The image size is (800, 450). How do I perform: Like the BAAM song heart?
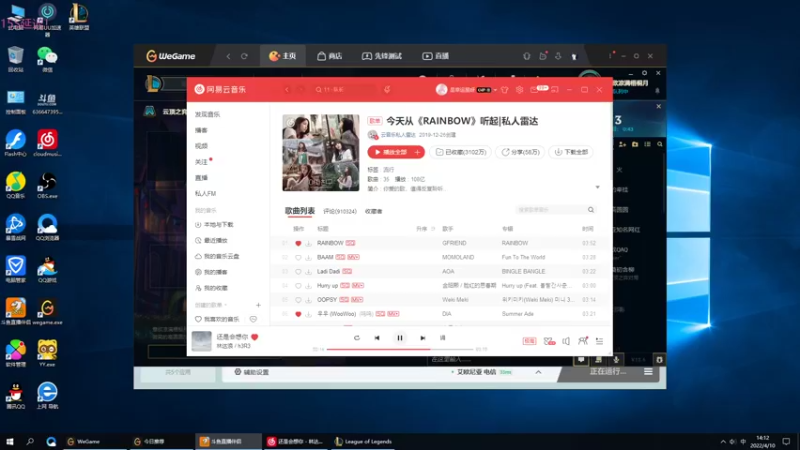298,258
